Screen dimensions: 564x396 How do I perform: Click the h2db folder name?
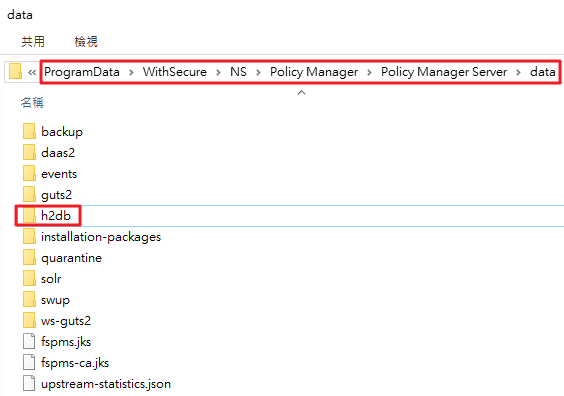pos(56,216)
